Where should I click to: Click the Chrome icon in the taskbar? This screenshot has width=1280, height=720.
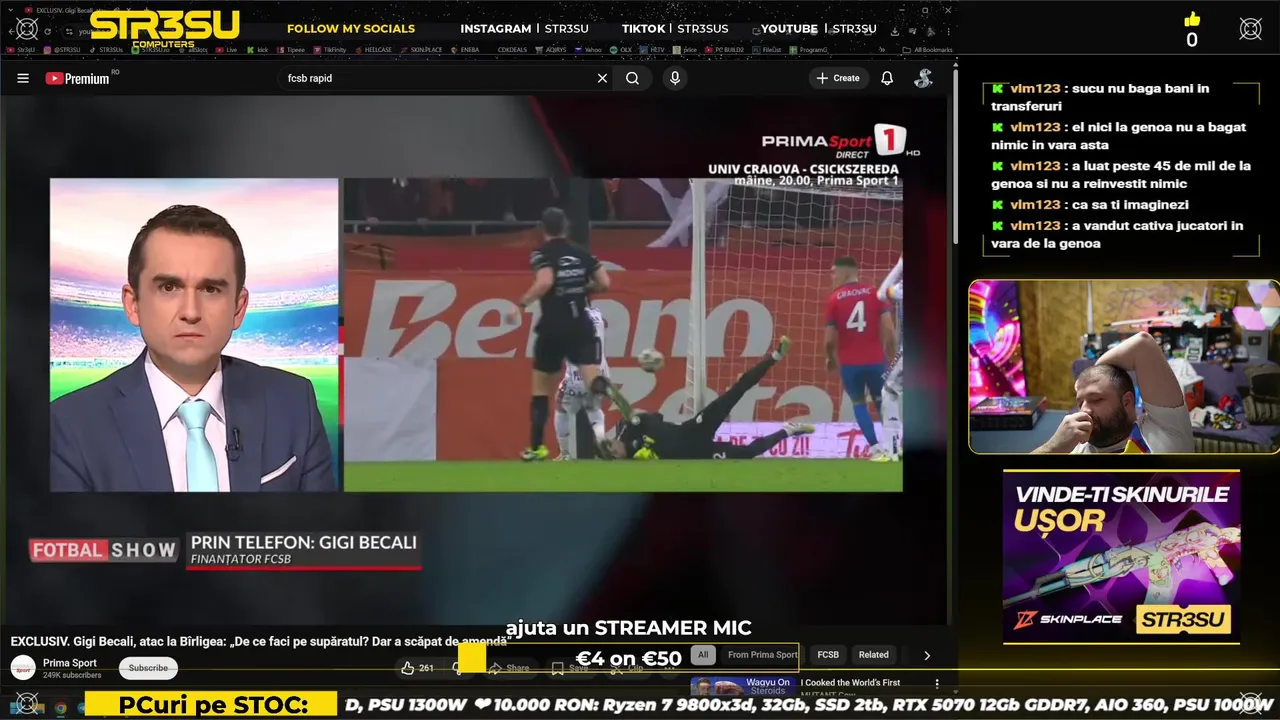pos(60,708)
